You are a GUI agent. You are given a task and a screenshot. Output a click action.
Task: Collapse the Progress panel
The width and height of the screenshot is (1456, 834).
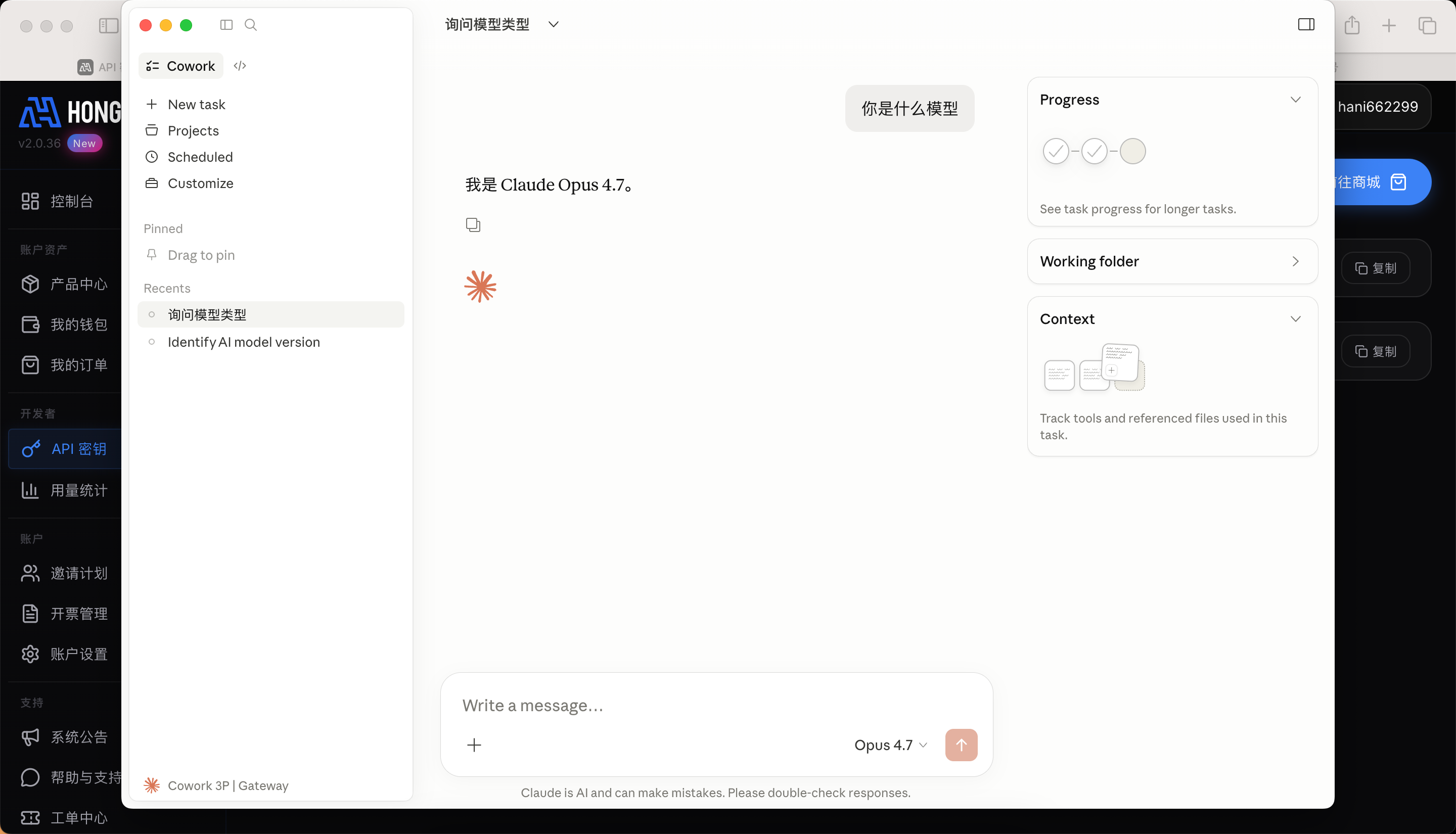click(1296, 100)
